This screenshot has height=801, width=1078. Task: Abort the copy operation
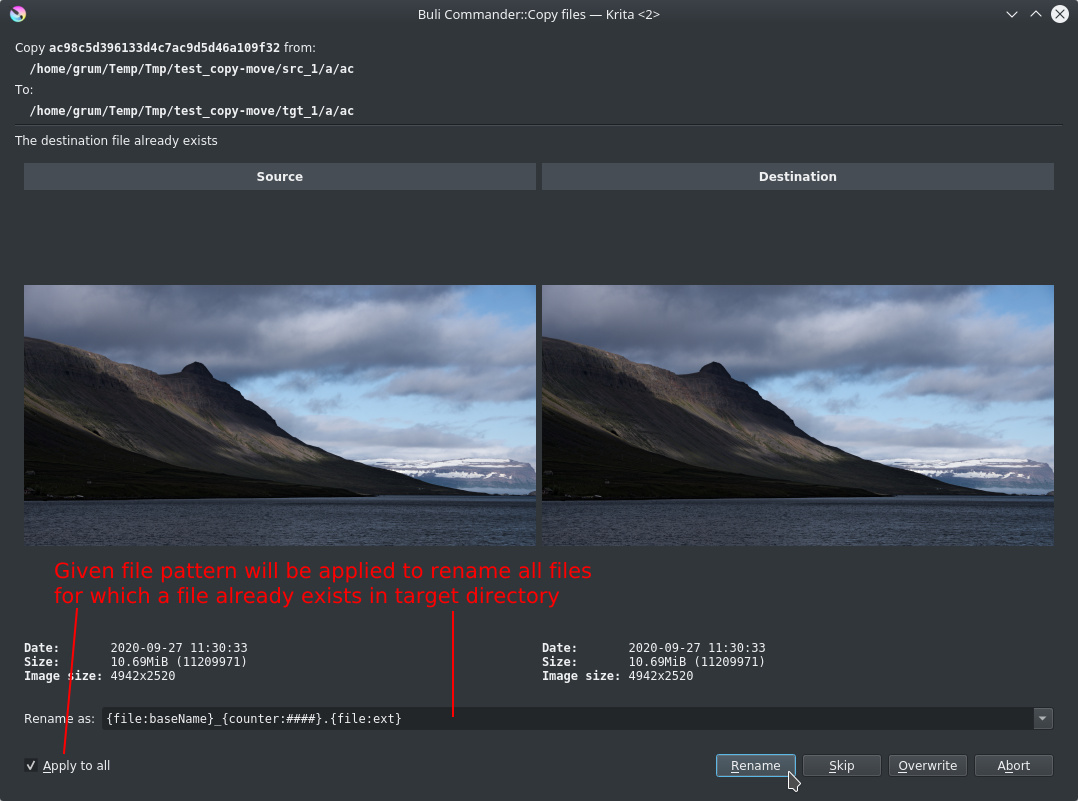coord(1013,766)
